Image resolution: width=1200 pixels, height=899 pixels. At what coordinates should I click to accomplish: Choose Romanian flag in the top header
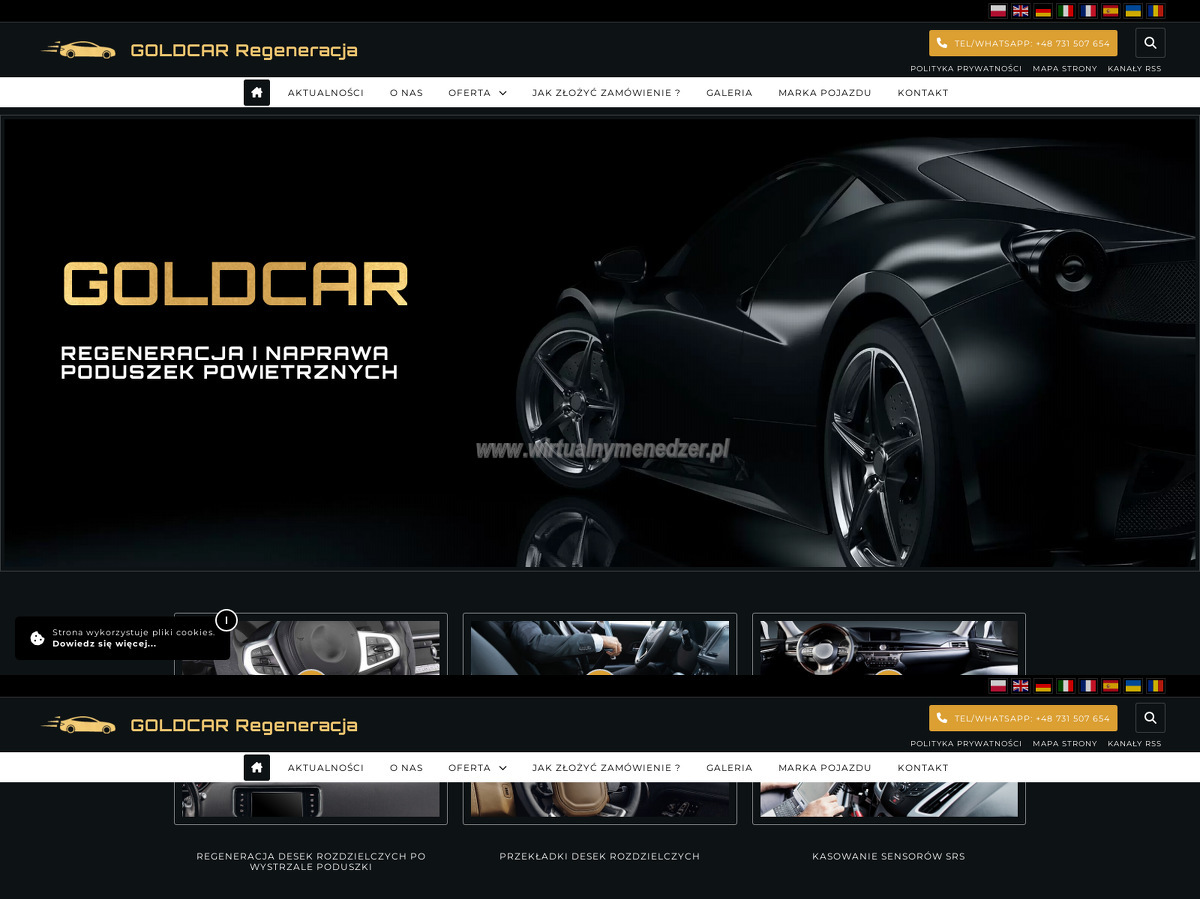click(1156, 11)
